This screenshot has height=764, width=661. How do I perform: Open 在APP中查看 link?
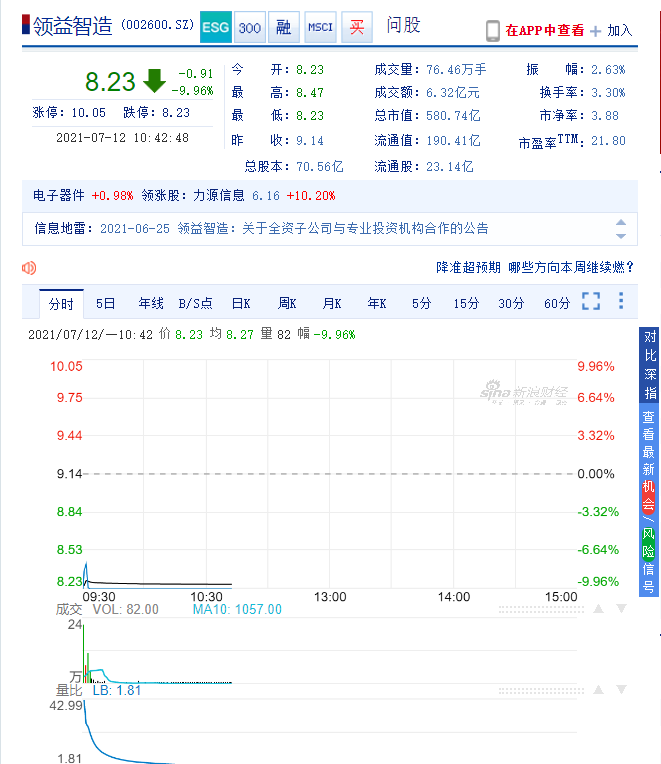tap(545, 30)
